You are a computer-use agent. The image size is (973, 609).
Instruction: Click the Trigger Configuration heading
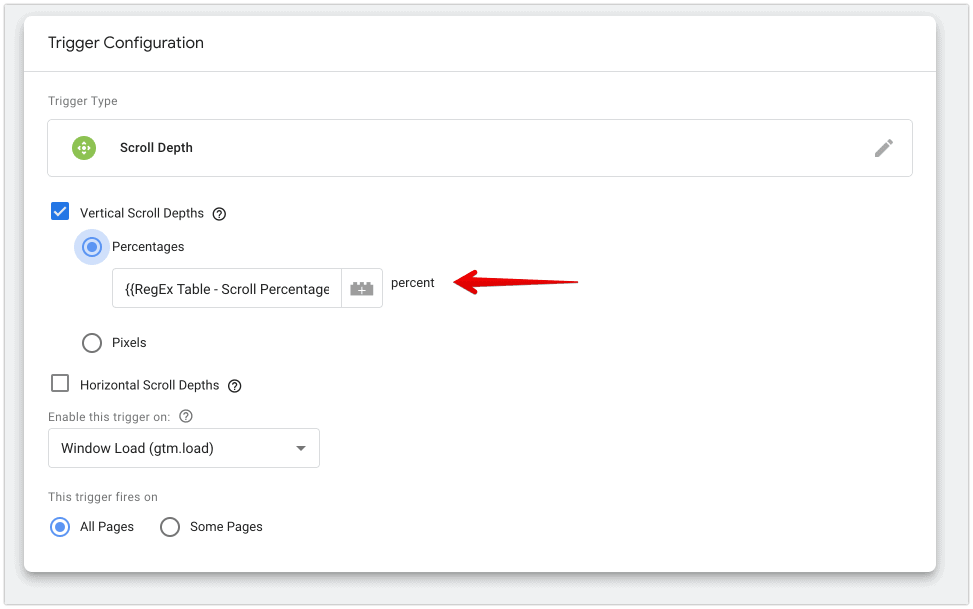(x=125, y=43)
